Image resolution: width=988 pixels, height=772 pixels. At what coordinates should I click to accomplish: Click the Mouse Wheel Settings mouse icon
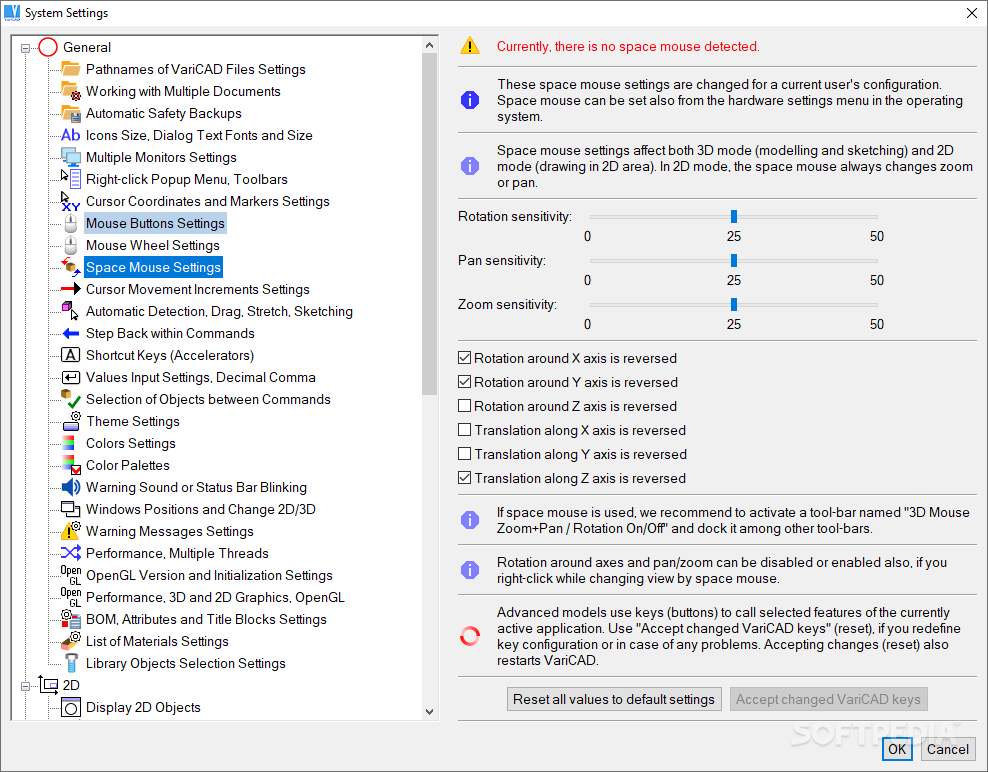71,245
